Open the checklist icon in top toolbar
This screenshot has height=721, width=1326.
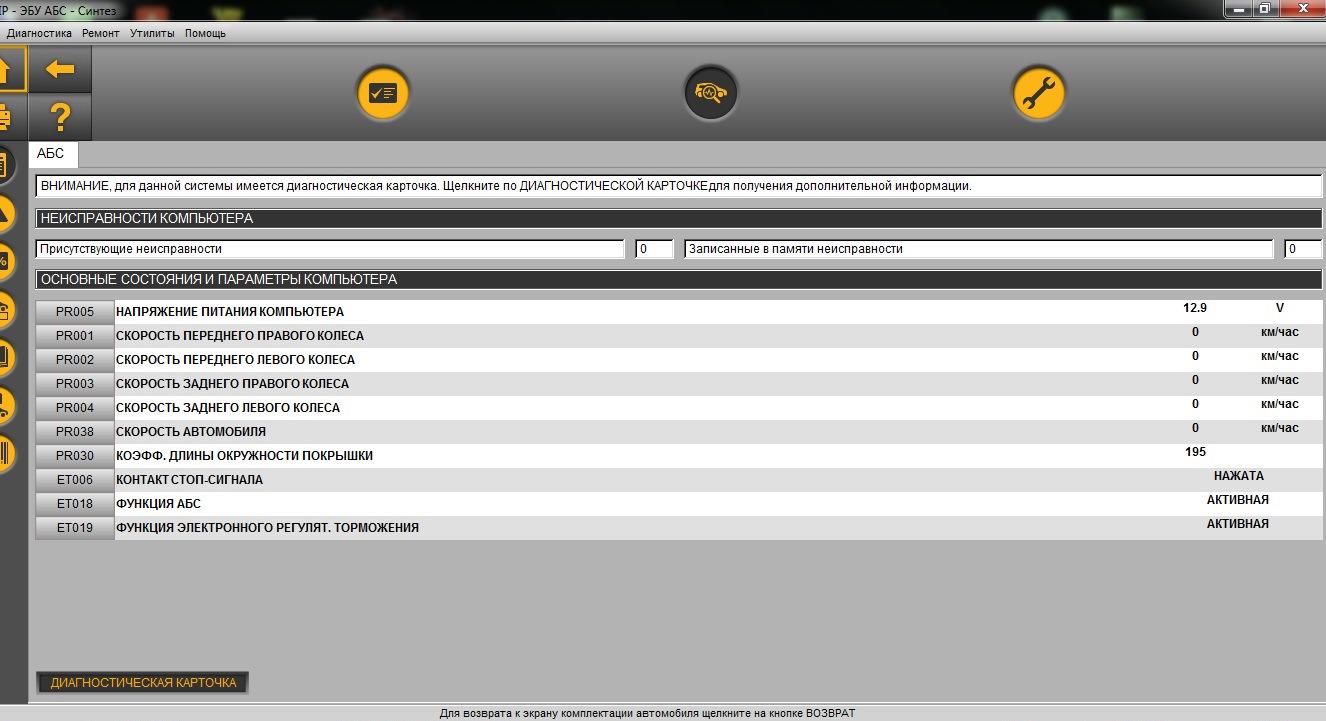click(x=383, y=93)
